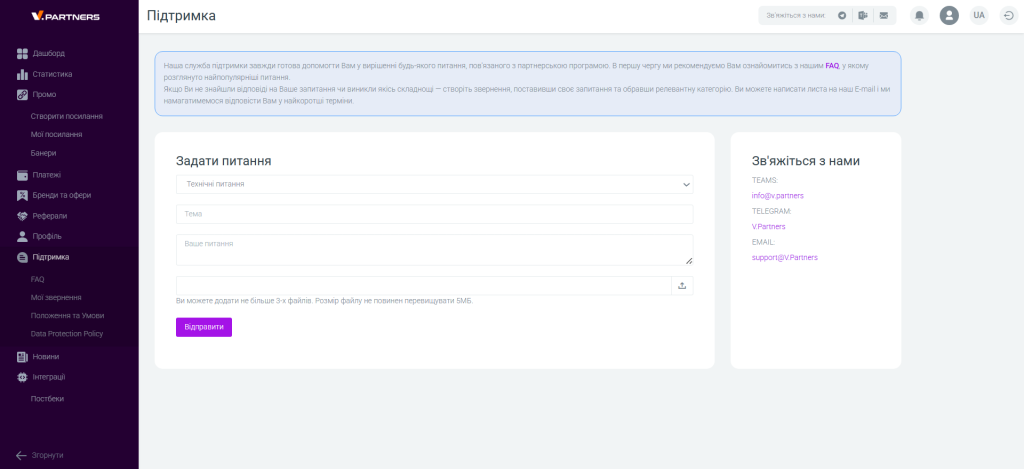Click the support@V.Partners email link
Viewport: 1024px width, 469px height.
784,258
